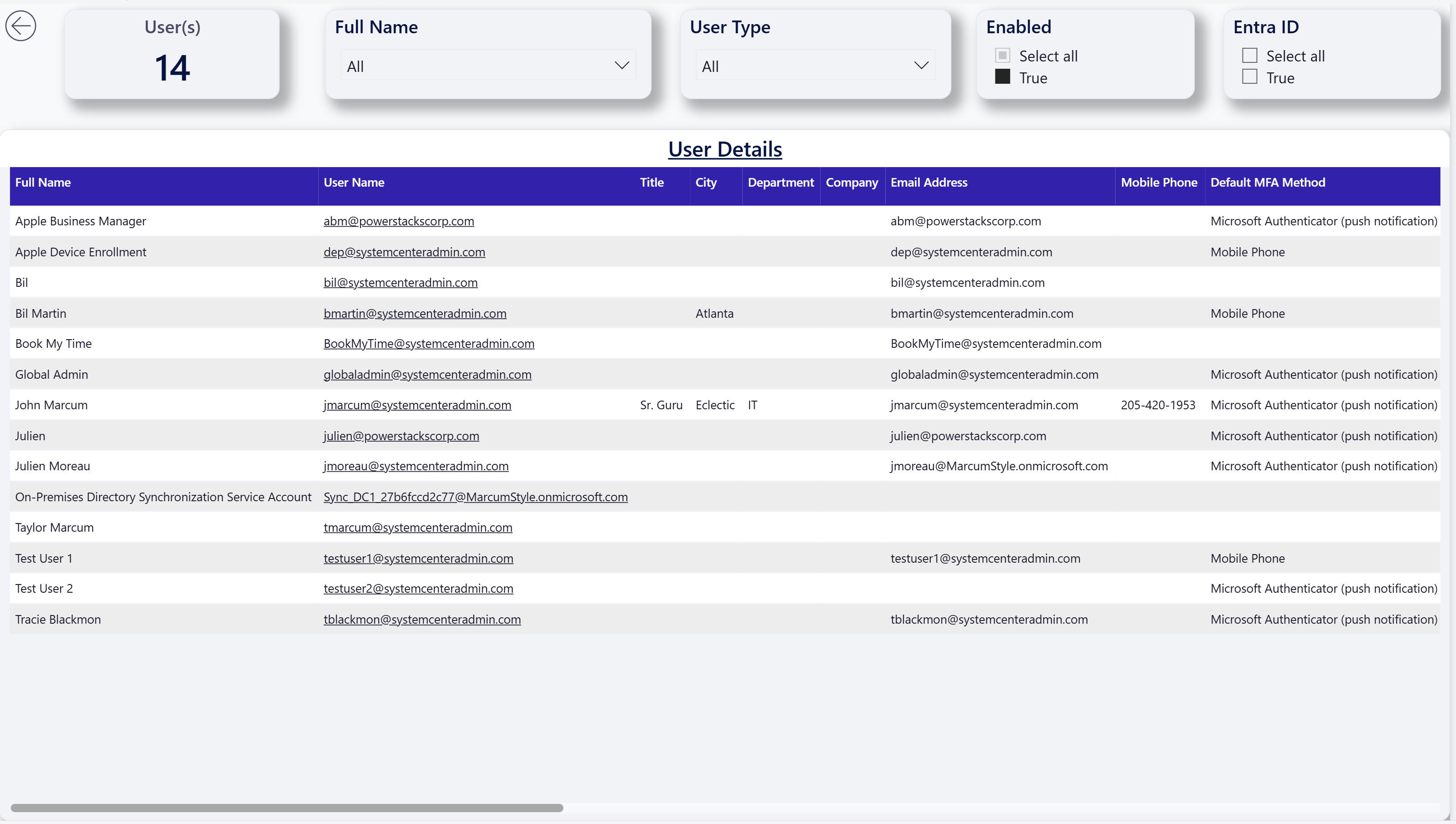The height and width of the screenshot is (824, 1456).
Task: Click Microsoft Authenticator MFA cell for Test User 2
Action: [x=1323, y=589]
